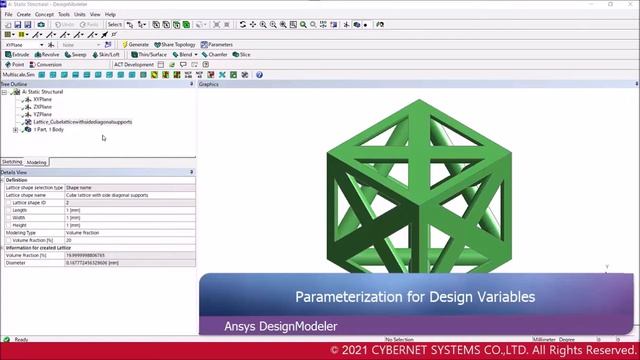640x360 pixels.
Task: Click the Conversion tool
Action: [45, 64]
